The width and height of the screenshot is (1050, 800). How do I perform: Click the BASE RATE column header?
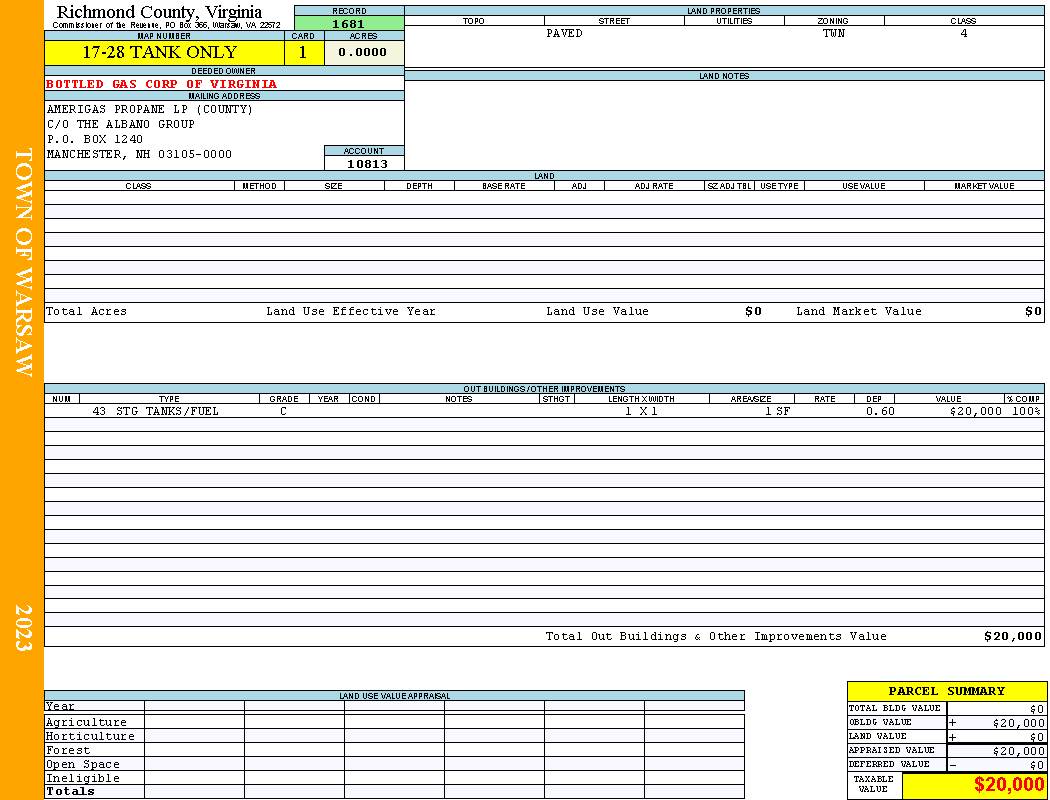[x=504, y=186]
